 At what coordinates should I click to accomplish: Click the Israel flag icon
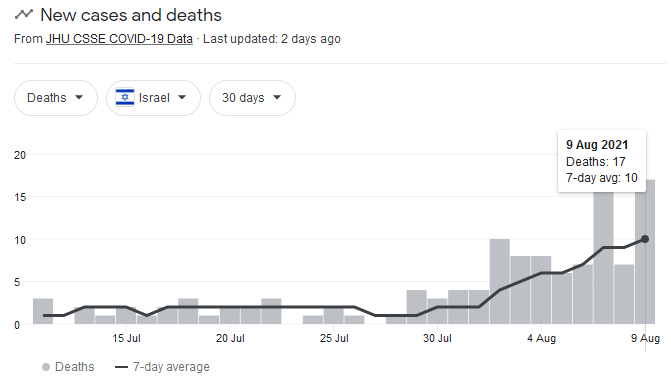[x=125, y=98]
